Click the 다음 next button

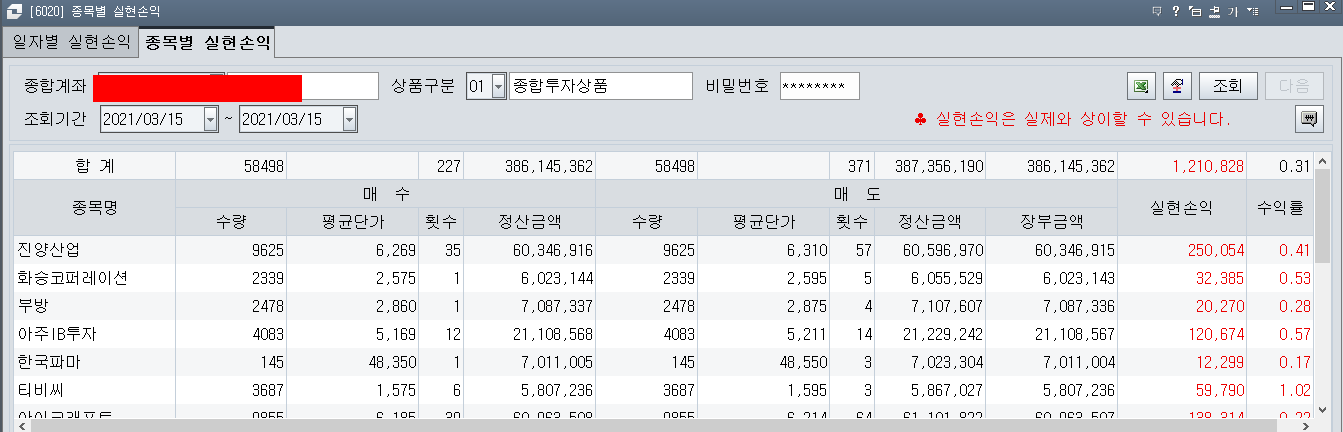(x=1294, y=86)
